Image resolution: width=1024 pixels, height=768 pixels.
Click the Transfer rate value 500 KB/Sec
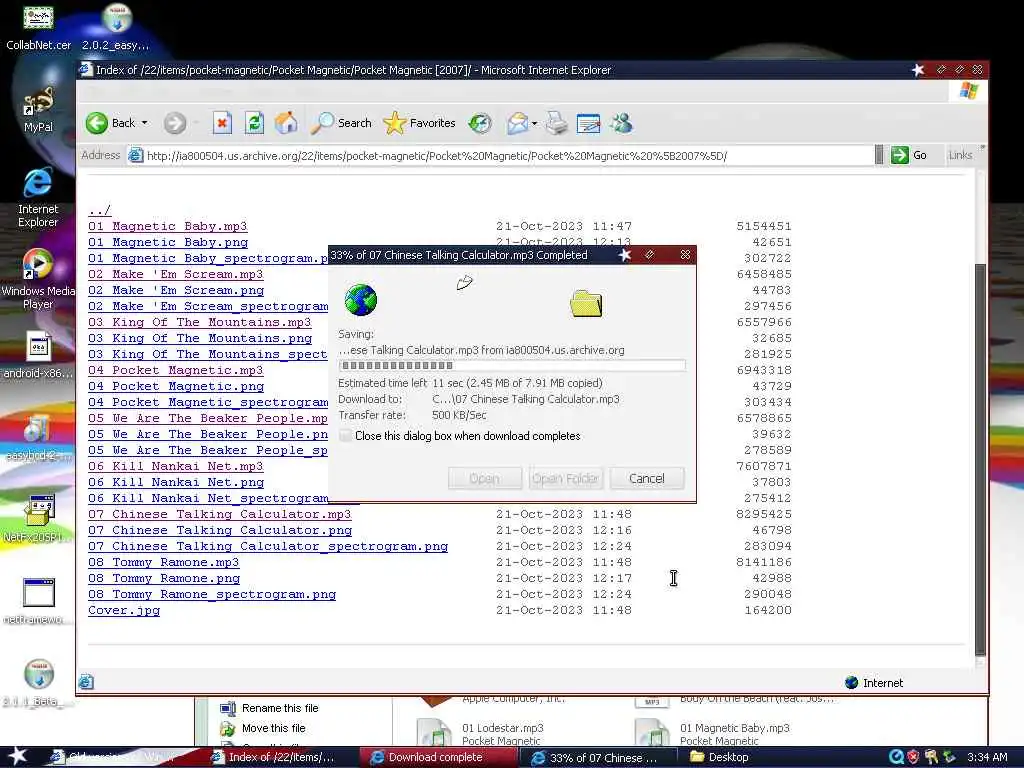coord(459,415)
